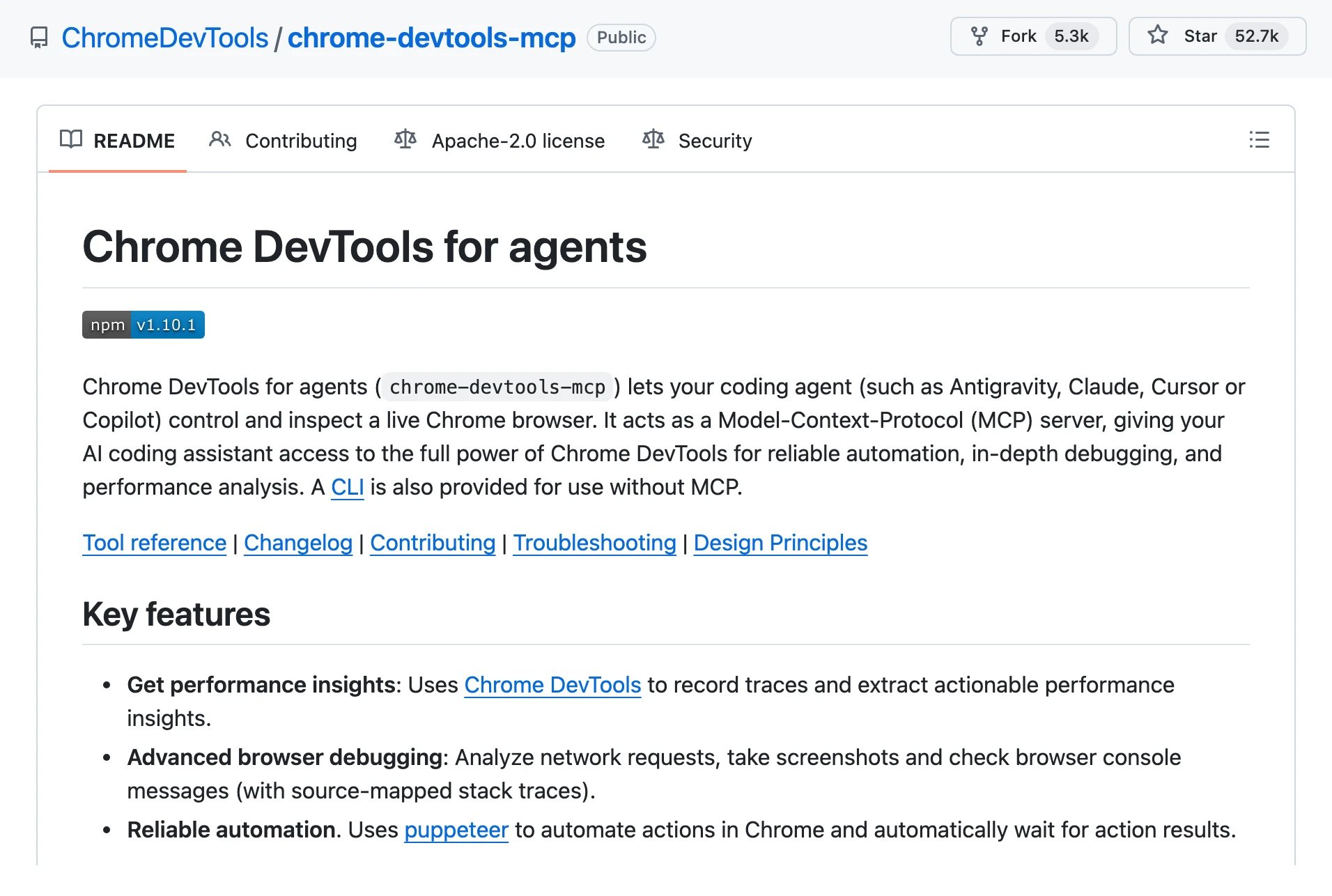
Task: Click the people icon on Contributing tab
Action: (220, 139)
